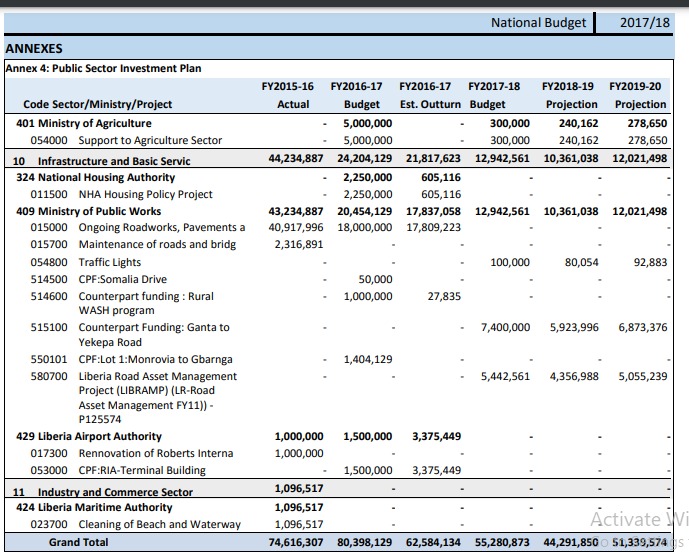Click the ANNEXES section heading
689x552 pixels.
pyautogui.click(x=34, y=48)
